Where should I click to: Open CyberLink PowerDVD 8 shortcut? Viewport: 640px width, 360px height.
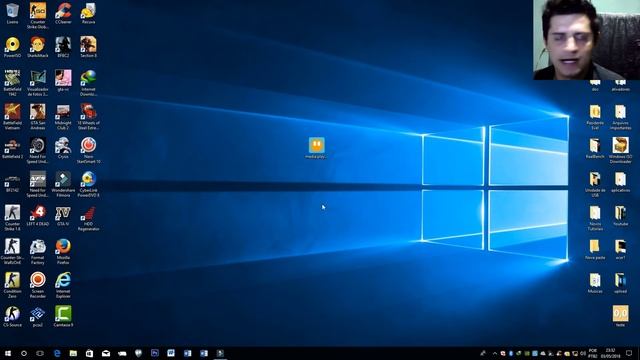coord(88,184)
